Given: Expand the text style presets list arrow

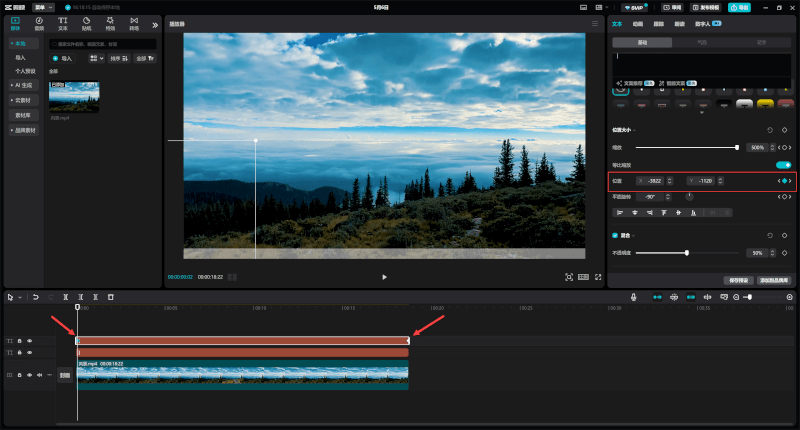Looking at the screenshot, I should tap(702, 113).
